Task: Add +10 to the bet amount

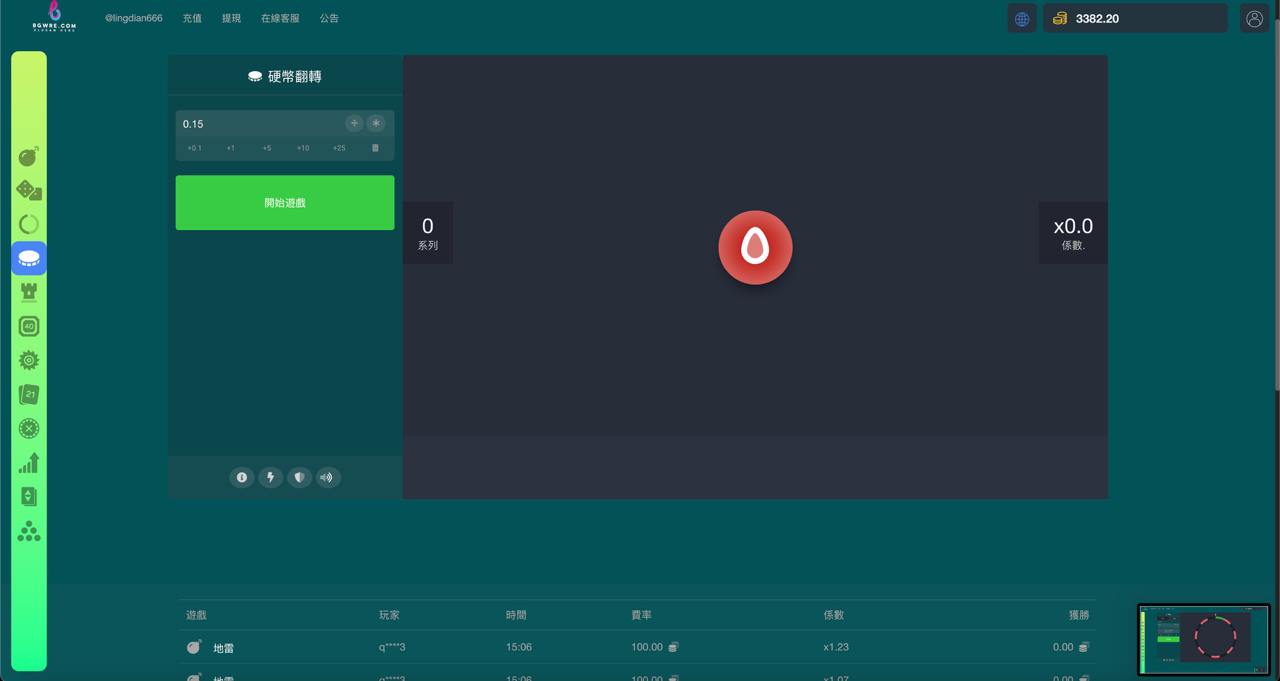Action: [x=303, y=148]
